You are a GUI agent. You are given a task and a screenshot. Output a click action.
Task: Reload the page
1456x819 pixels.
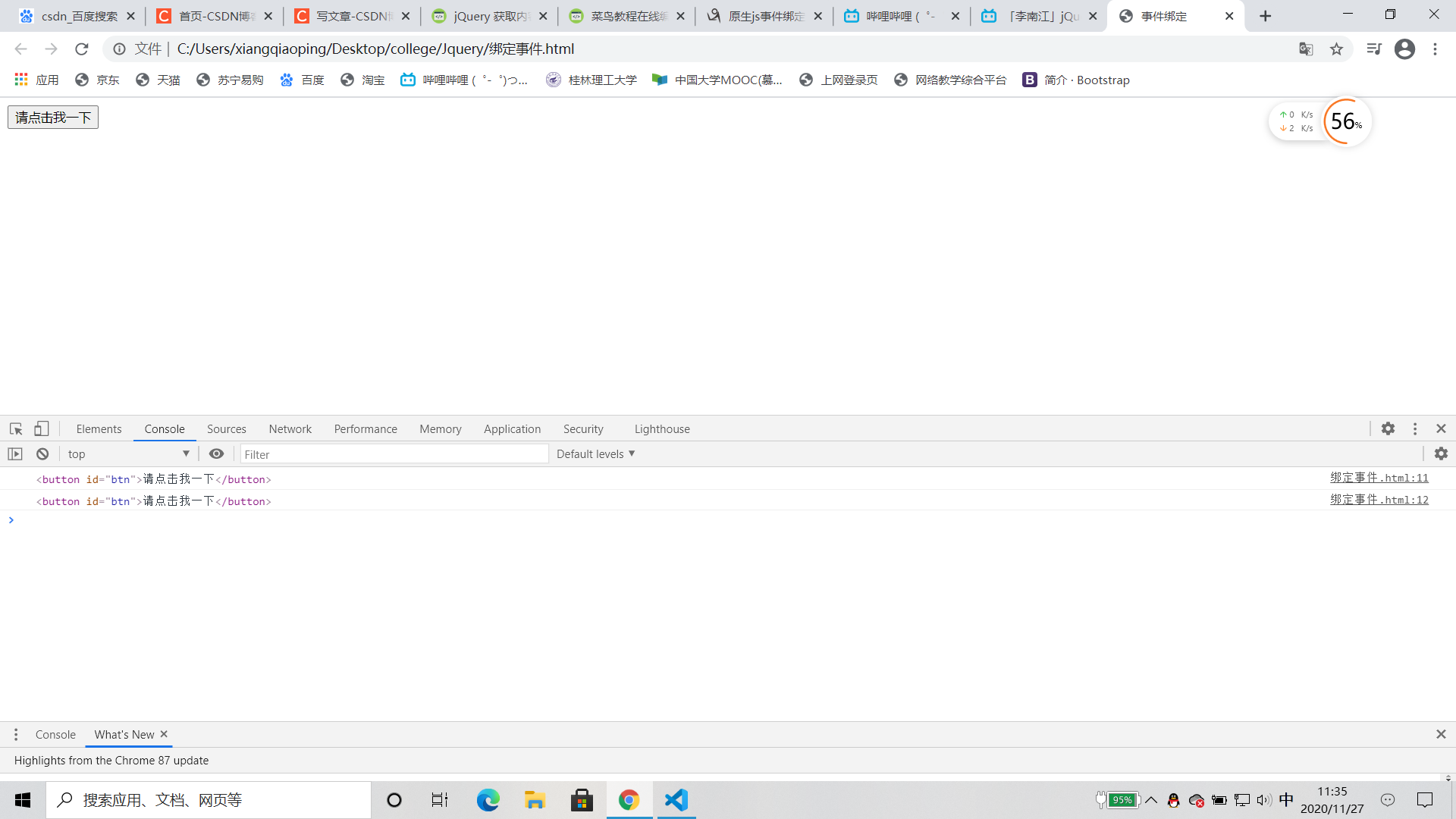[x=82, y=49]
